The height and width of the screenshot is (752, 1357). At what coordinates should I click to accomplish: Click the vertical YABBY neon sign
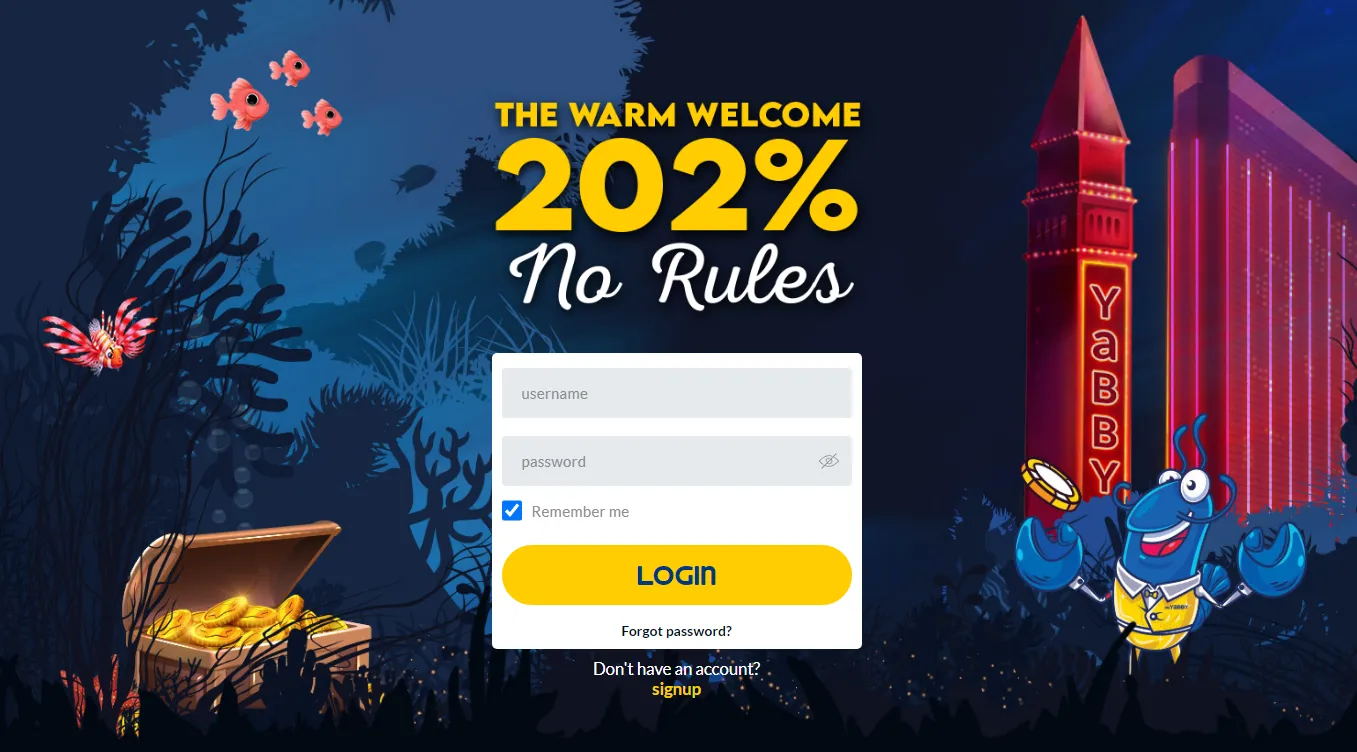pyautogui.click(x=1103, y=387)
